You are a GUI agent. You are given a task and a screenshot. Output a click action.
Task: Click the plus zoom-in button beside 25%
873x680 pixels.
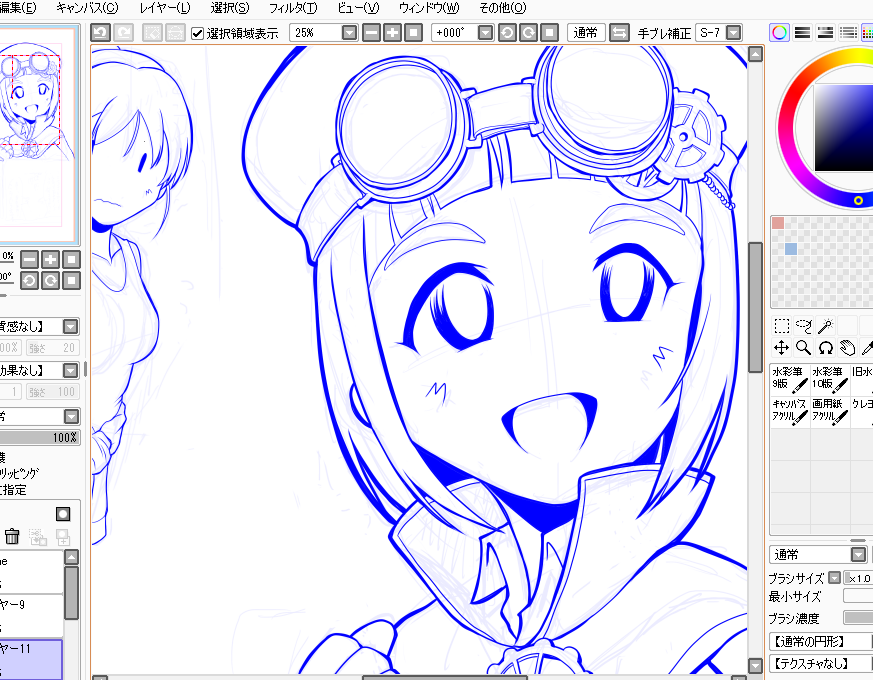393,33
